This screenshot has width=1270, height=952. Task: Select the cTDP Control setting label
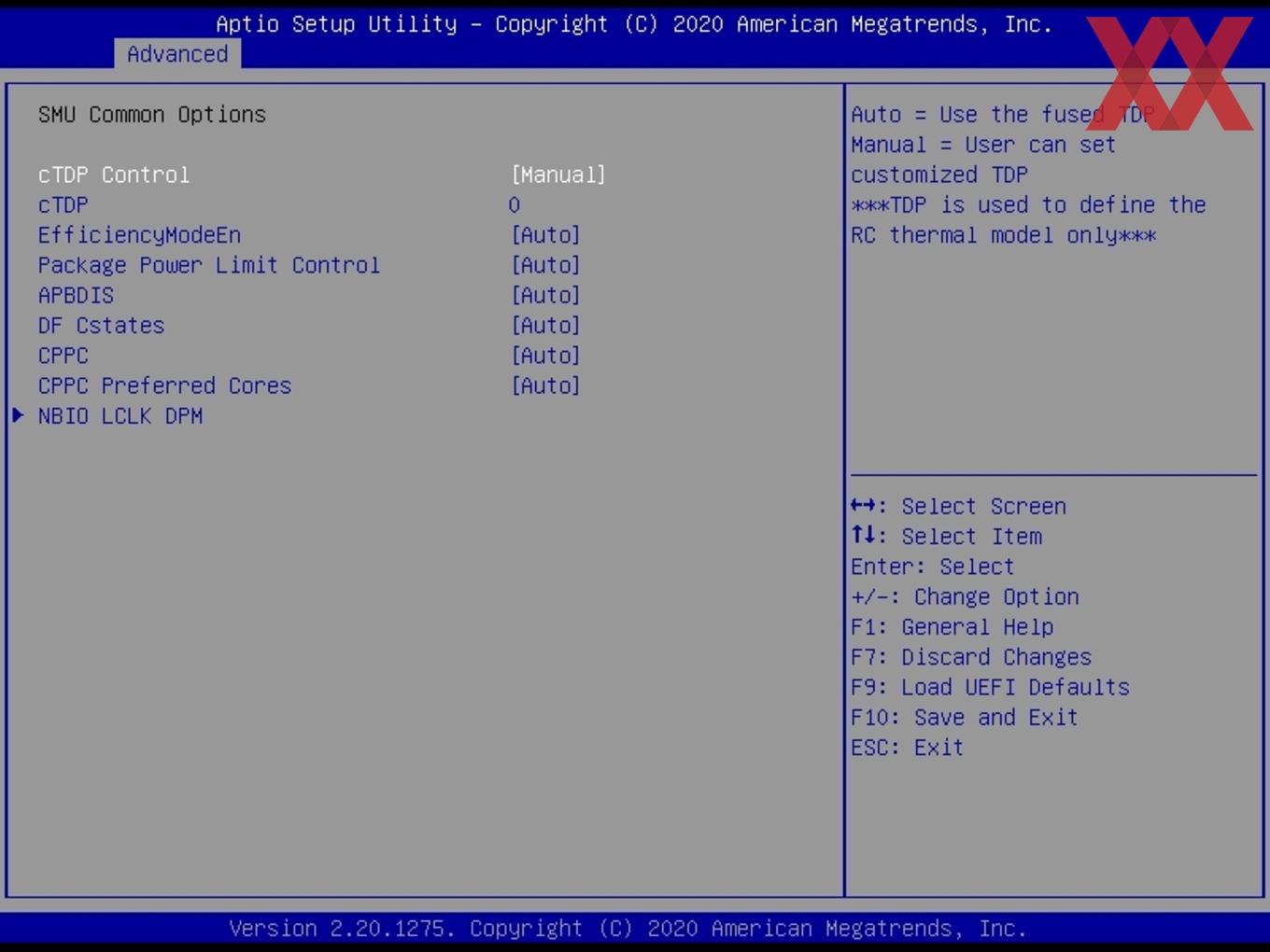click(114, 175)
